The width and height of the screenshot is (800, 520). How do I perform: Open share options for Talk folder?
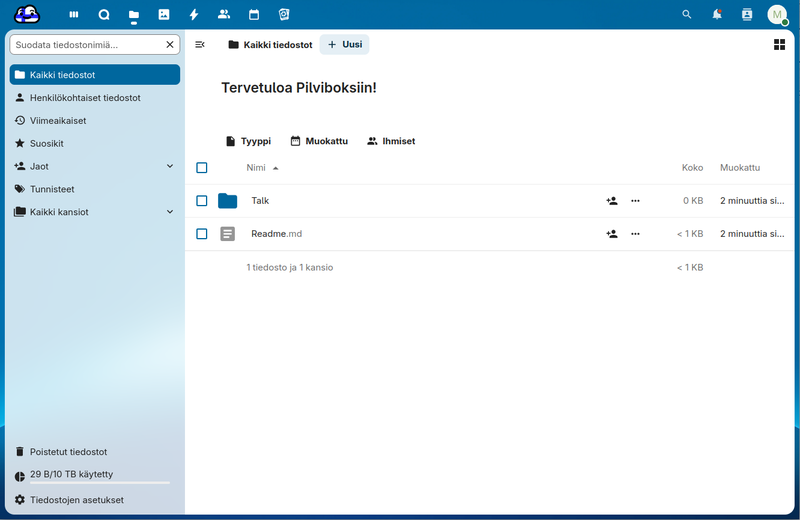tap(612, 201)
